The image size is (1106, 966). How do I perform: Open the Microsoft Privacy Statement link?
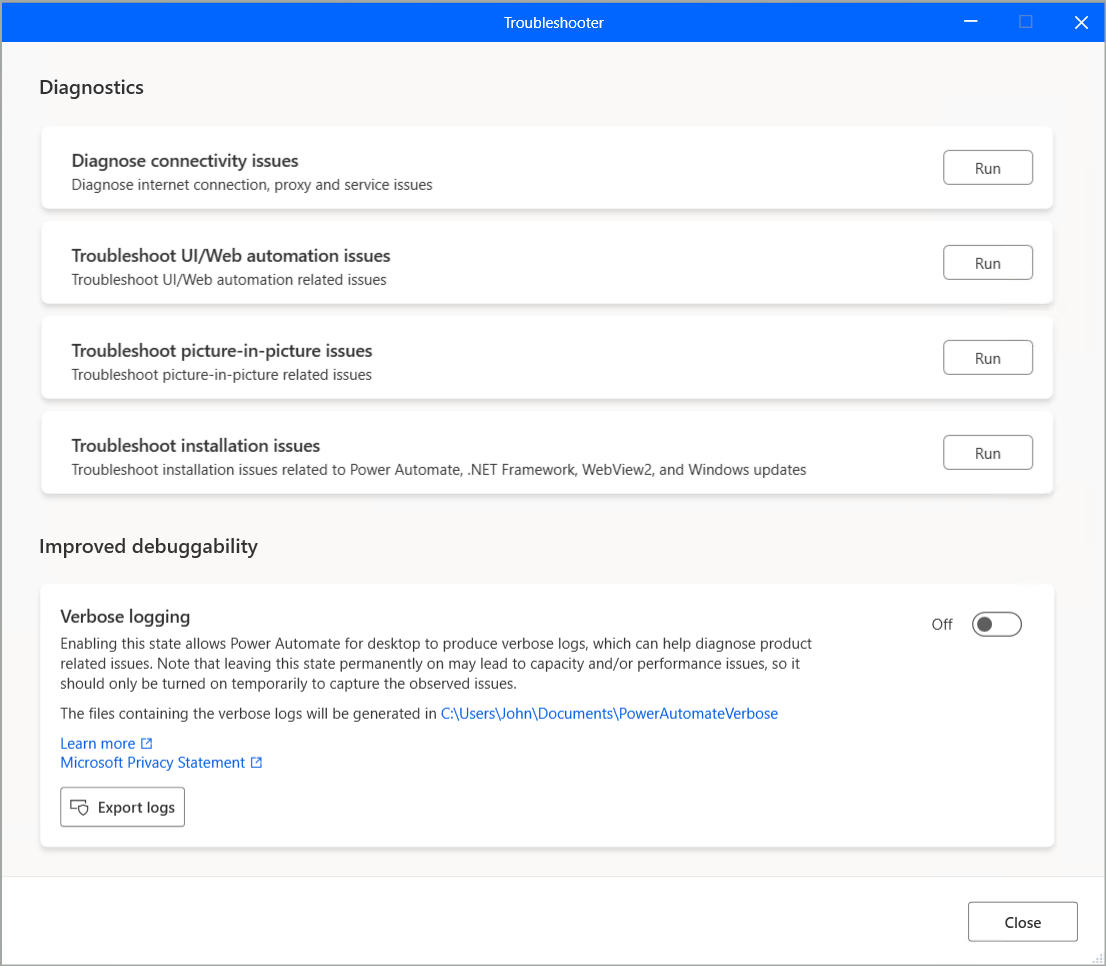coord(152,762)
